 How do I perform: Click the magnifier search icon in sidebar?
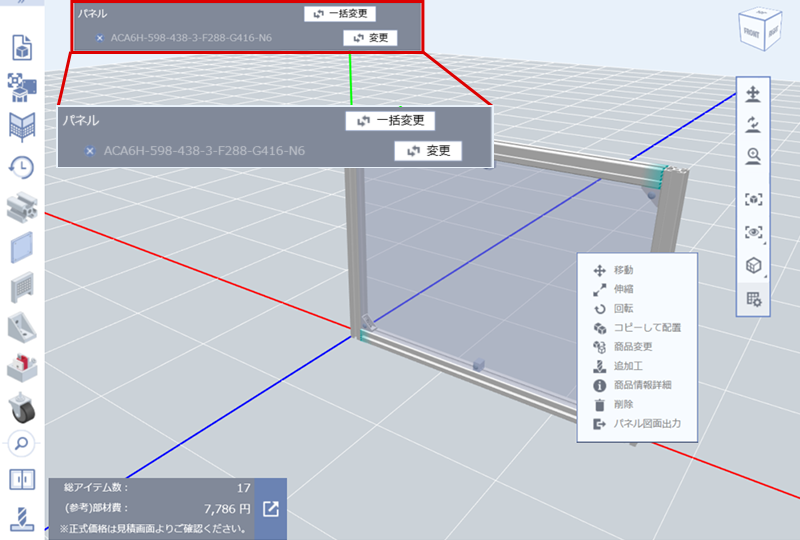tap(22, 441)
